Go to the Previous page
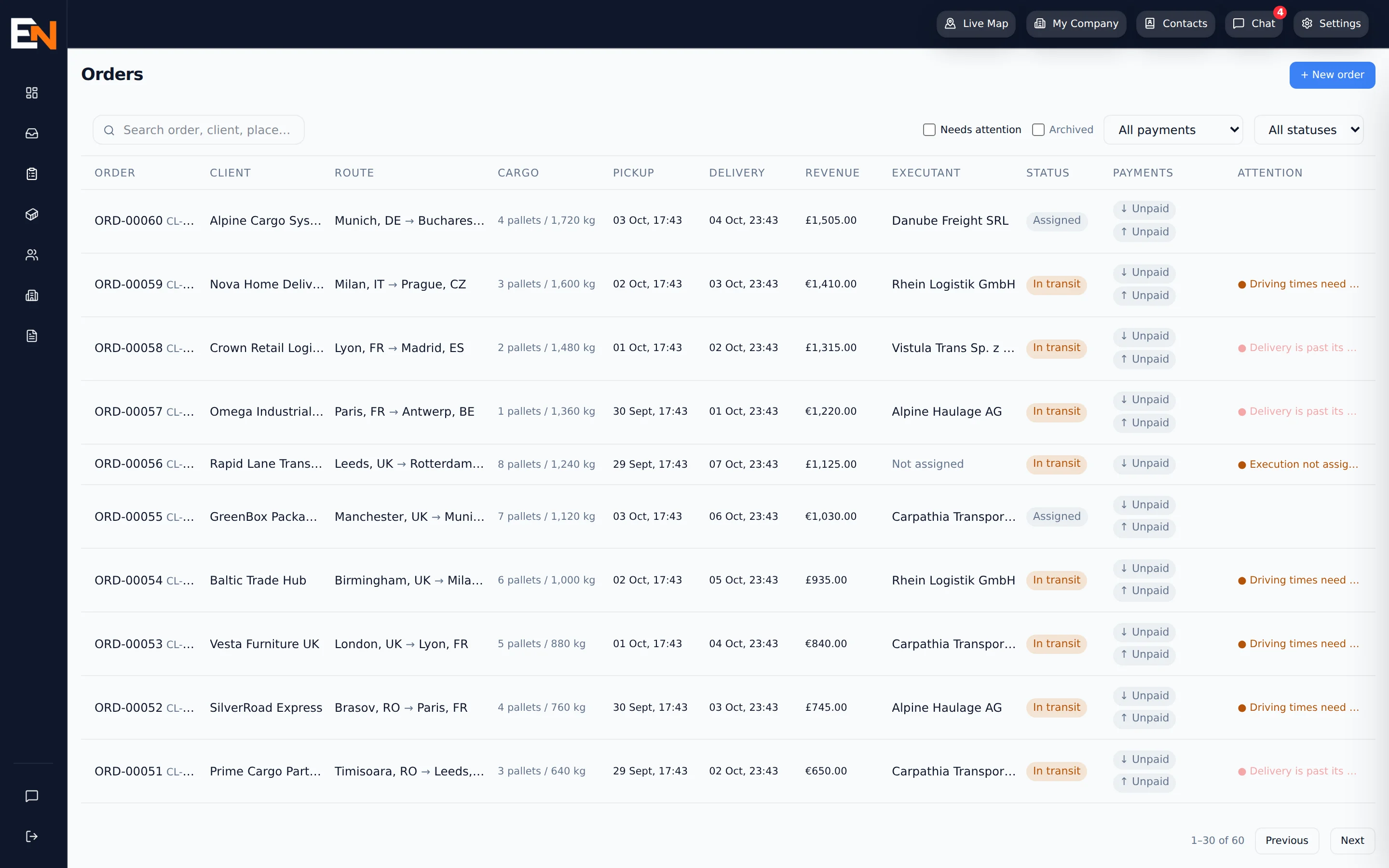This screenshot has width=1389, height=868. click(1287, 841)
